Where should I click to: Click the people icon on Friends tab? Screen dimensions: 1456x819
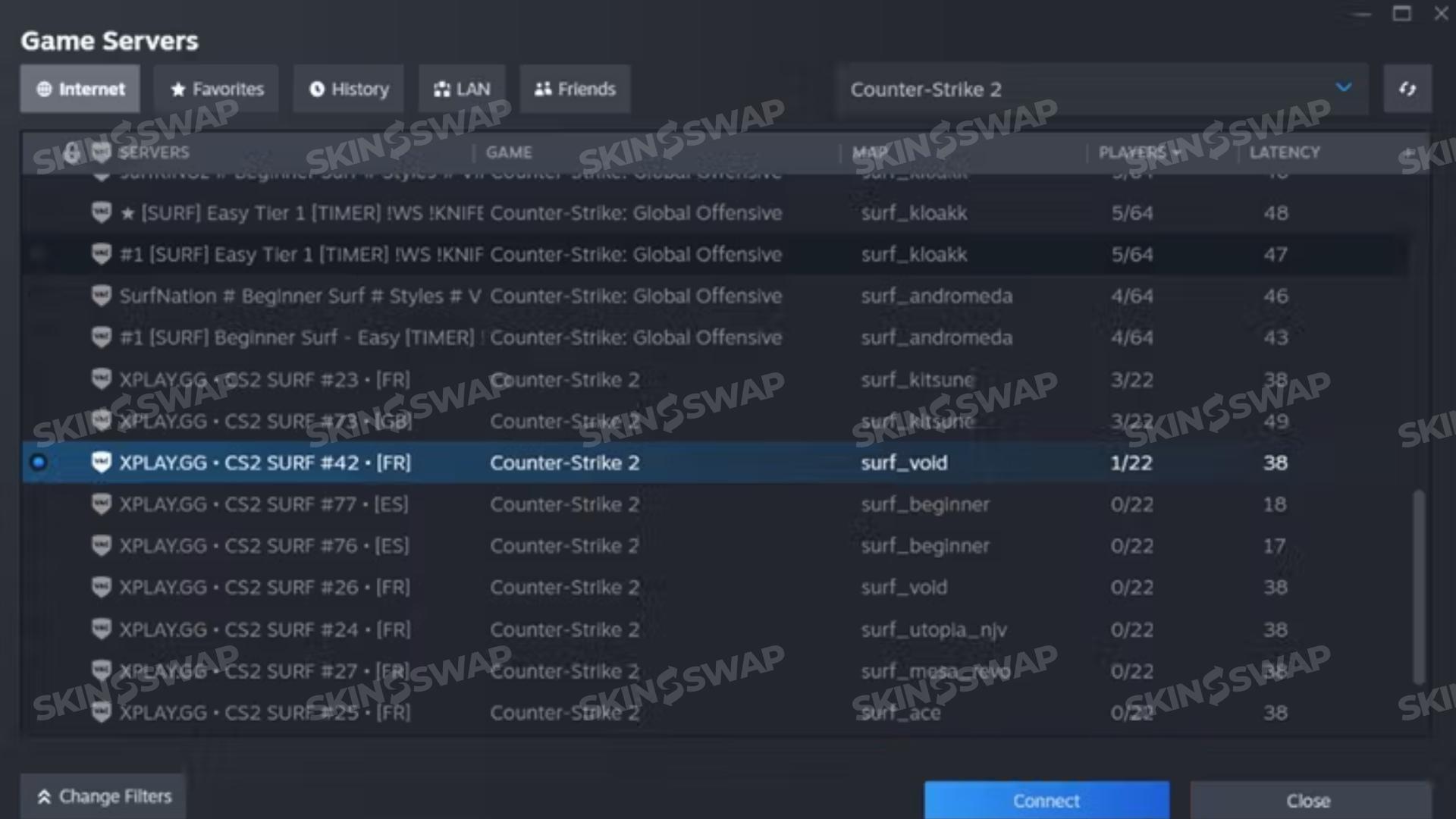coord(543,89)
